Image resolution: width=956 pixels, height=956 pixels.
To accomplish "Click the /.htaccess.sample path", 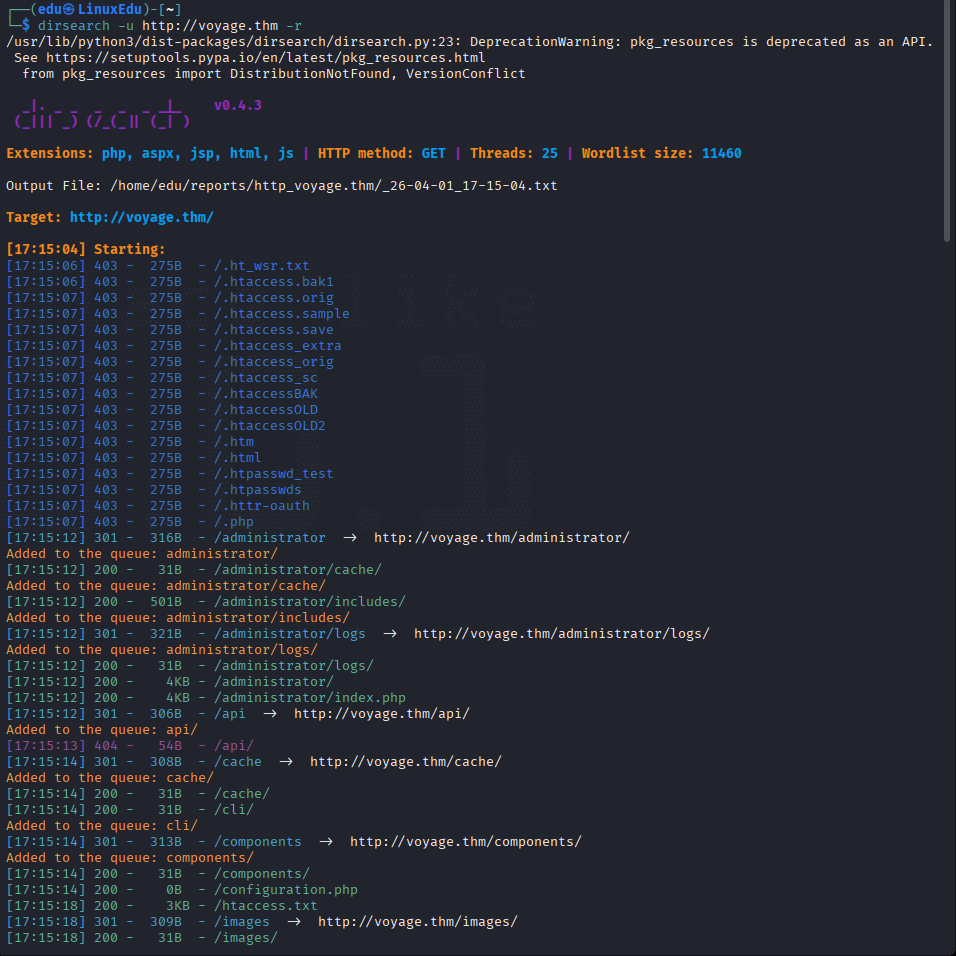I will coord(282,314).
